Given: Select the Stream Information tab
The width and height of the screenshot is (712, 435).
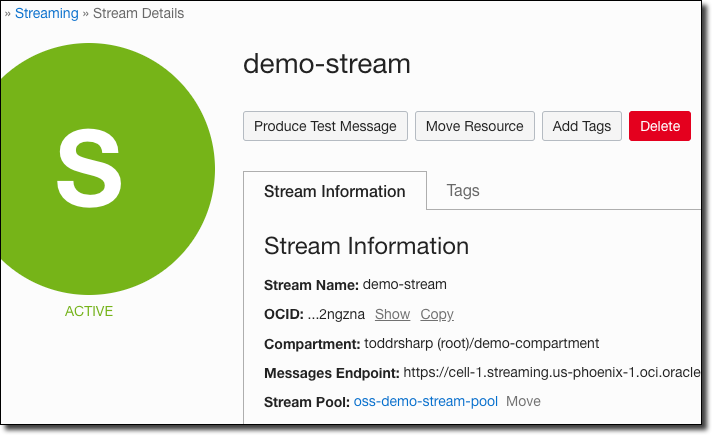Looking at the screenshot, I should pos(334,191).
